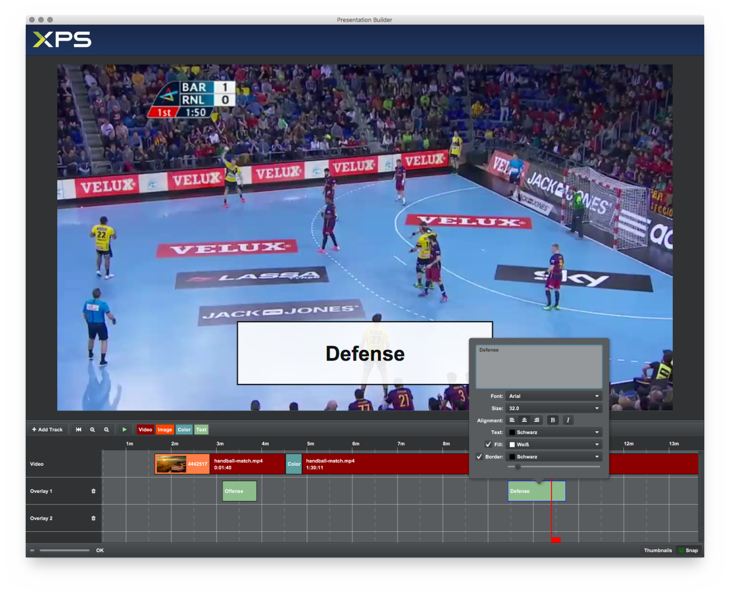This screenshot has width=730, height=594.
Task: Open the Font dropdown showing Arial
Action: point(554,396)
